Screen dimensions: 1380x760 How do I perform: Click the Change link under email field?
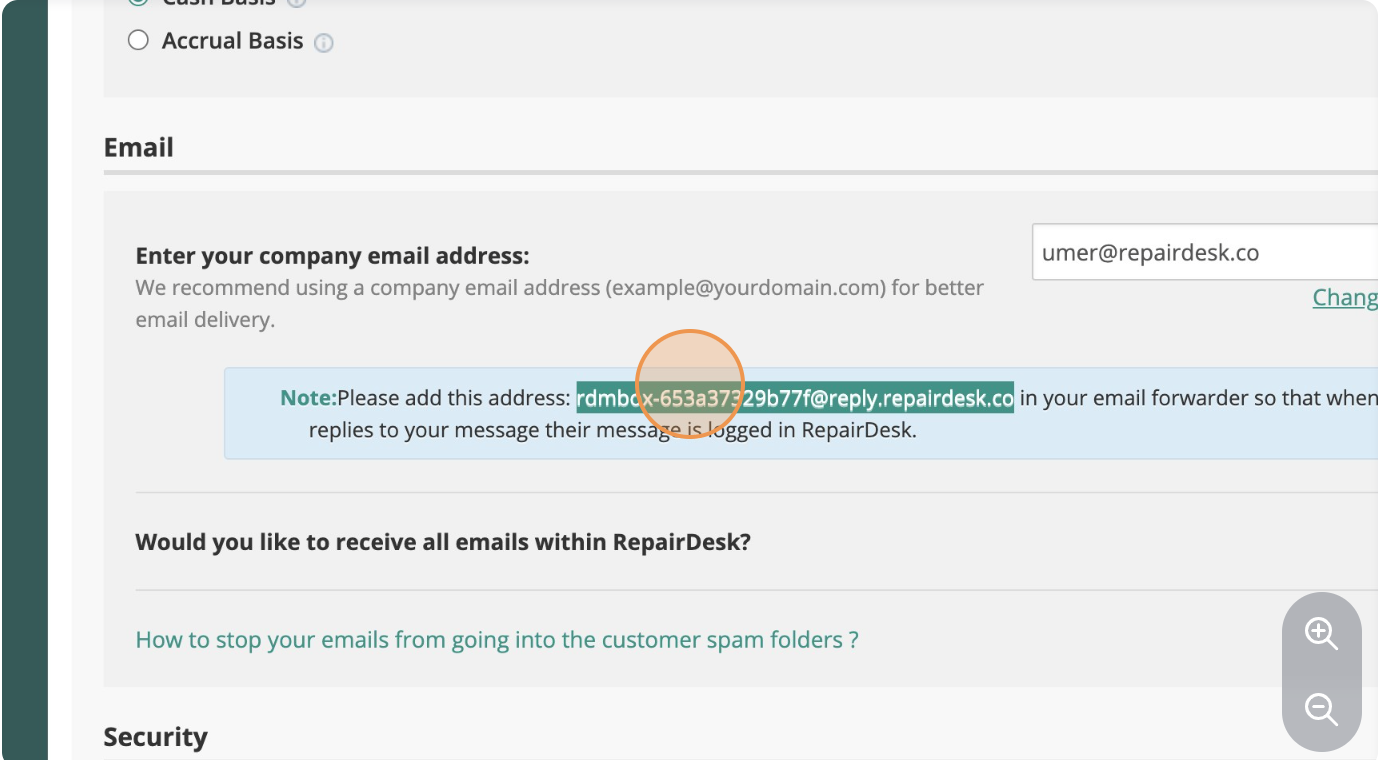(1345, 297)
